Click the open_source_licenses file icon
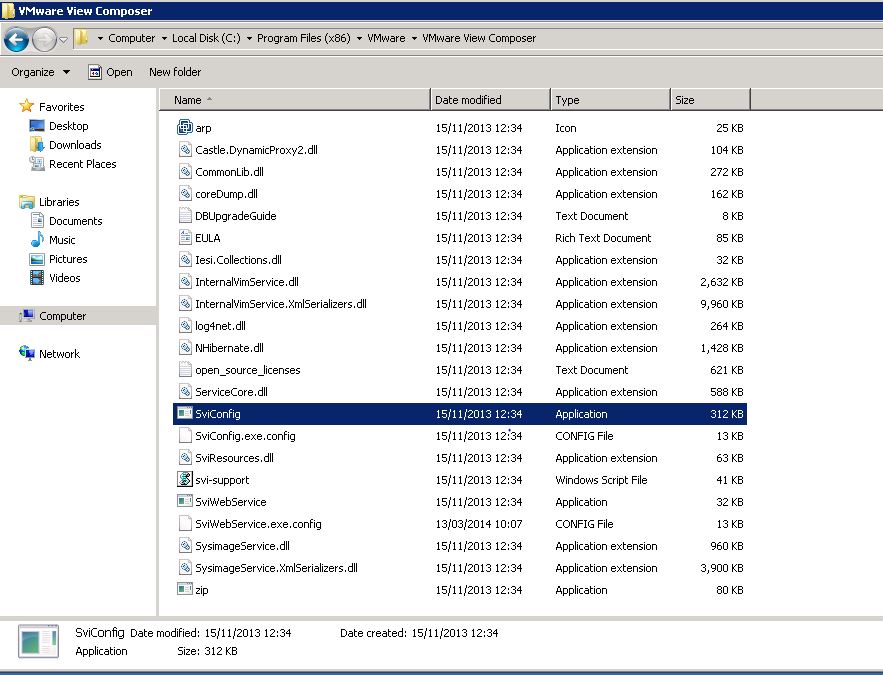 click(x=185, y=369)
